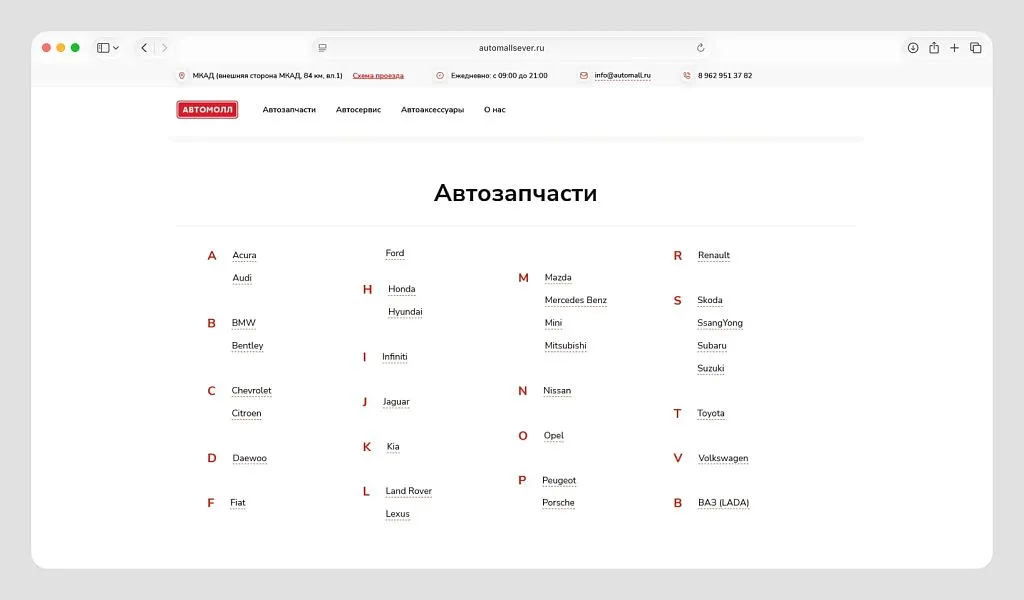Open the О нас menu item
The image size is (1024, 600).
494,110
